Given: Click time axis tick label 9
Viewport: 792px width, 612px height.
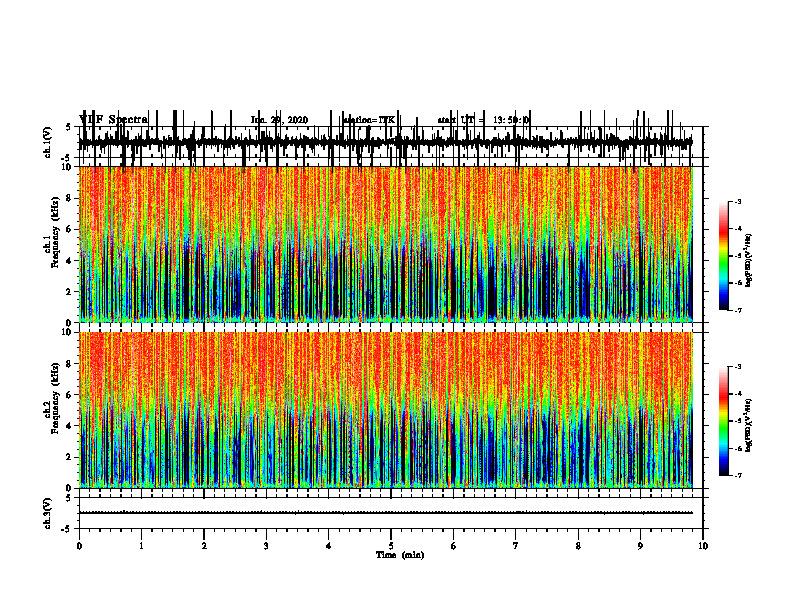Looking at the screenshot, I should [x=640, y=546].
